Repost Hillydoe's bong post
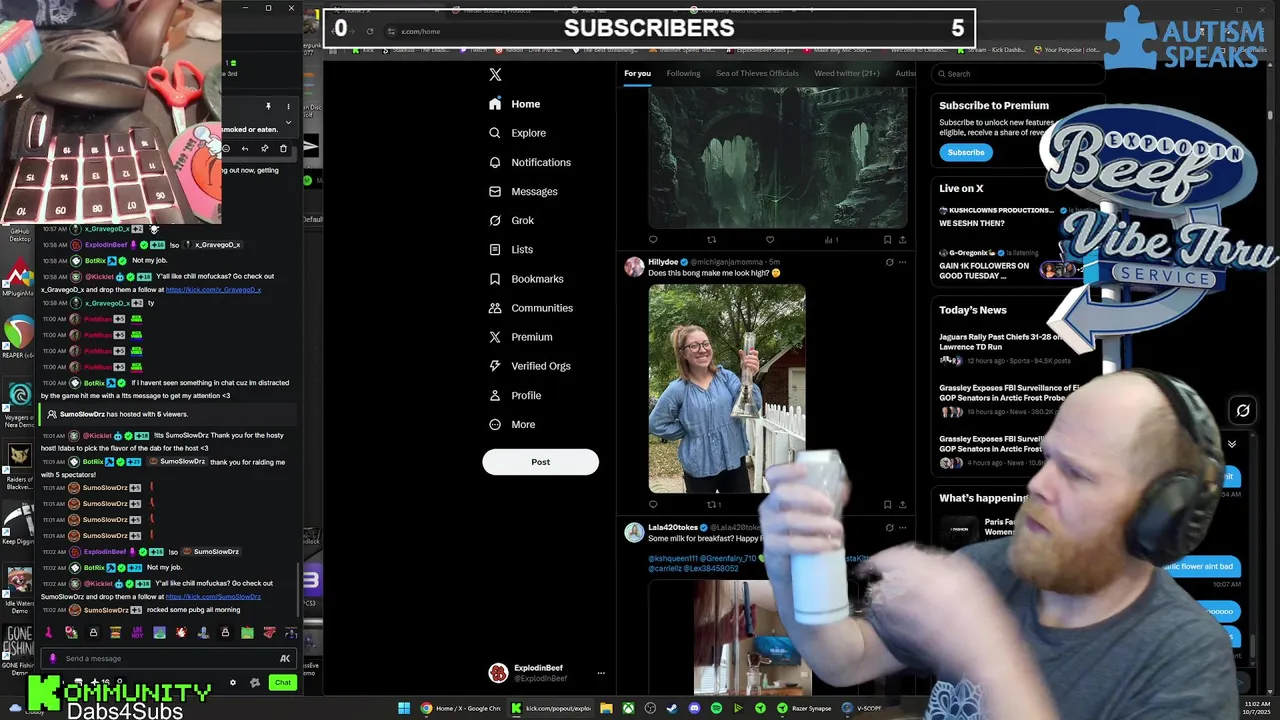 (713, 504)
